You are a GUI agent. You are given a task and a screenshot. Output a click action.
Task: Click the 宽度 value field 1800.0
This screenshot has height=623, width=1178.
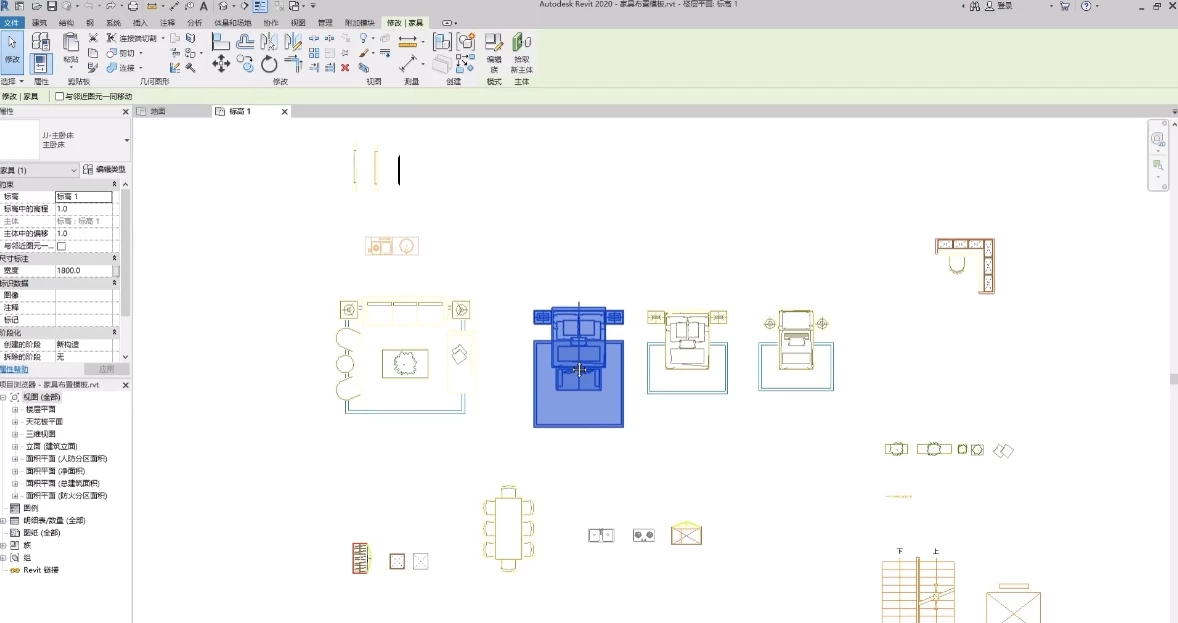pos(83,271)
